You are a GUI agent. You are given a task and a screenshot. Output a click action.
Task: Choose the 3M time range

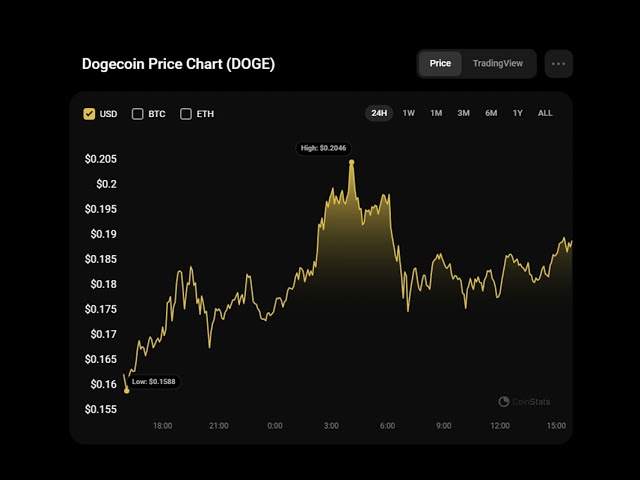[x=463, y=113]
